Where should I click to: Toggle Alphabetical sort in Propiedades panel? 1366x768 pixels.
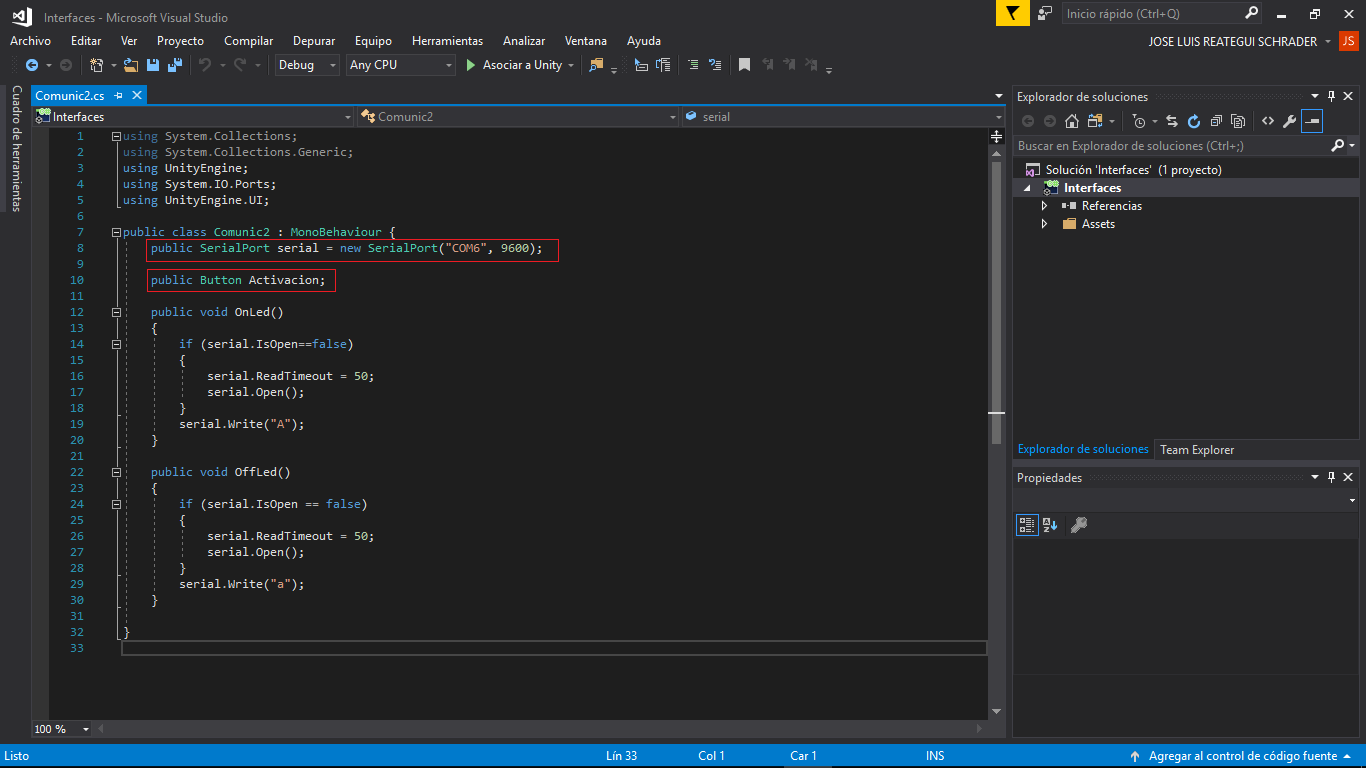(1049, 525)
